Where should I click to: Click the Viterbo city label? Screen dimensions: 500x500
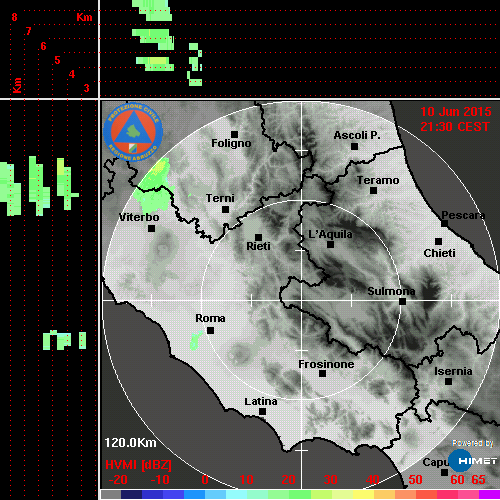pos(139,217)
